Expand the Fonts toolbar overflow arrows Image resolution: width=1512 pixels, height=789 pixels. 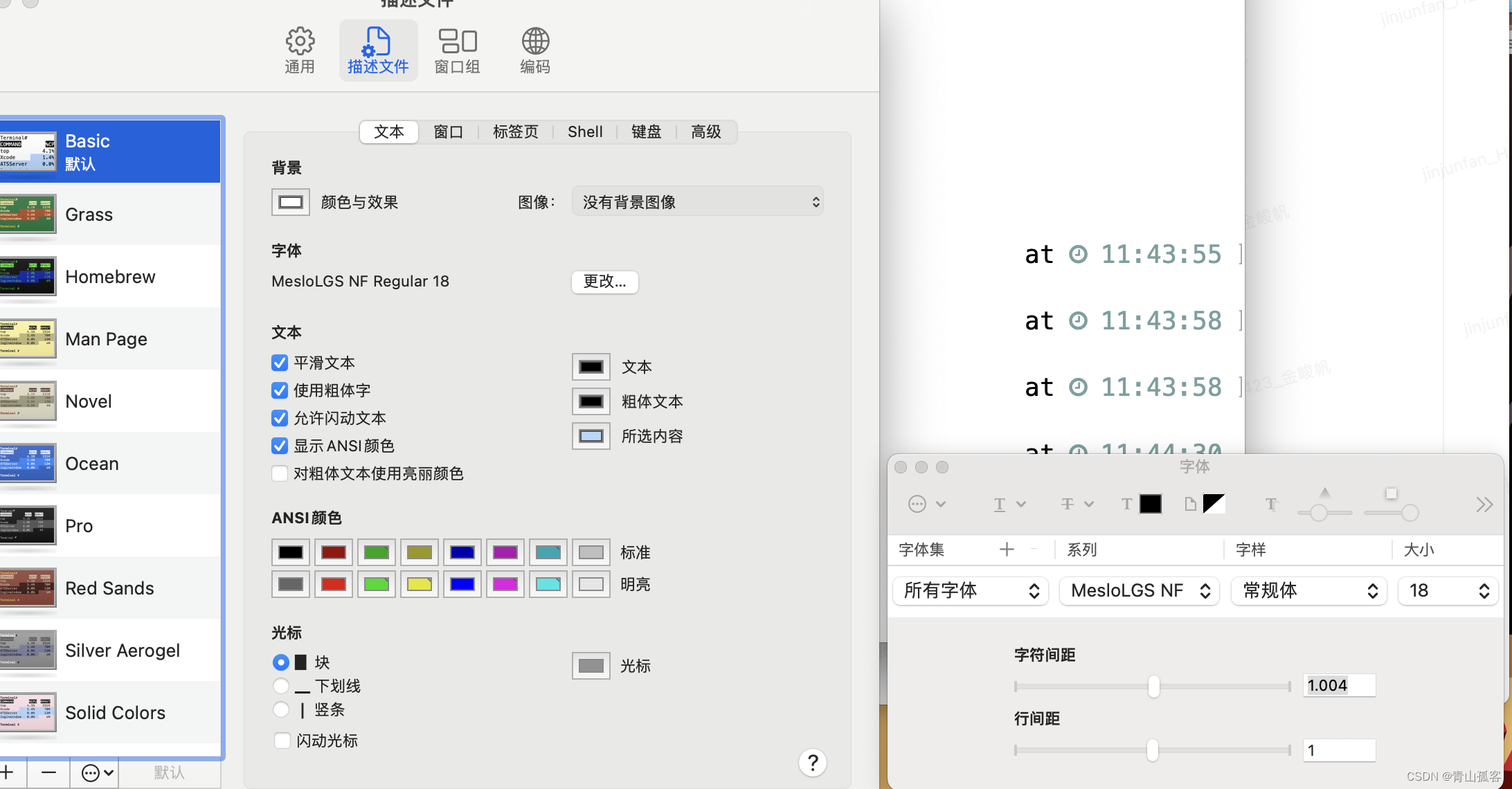pos(1484,505)
